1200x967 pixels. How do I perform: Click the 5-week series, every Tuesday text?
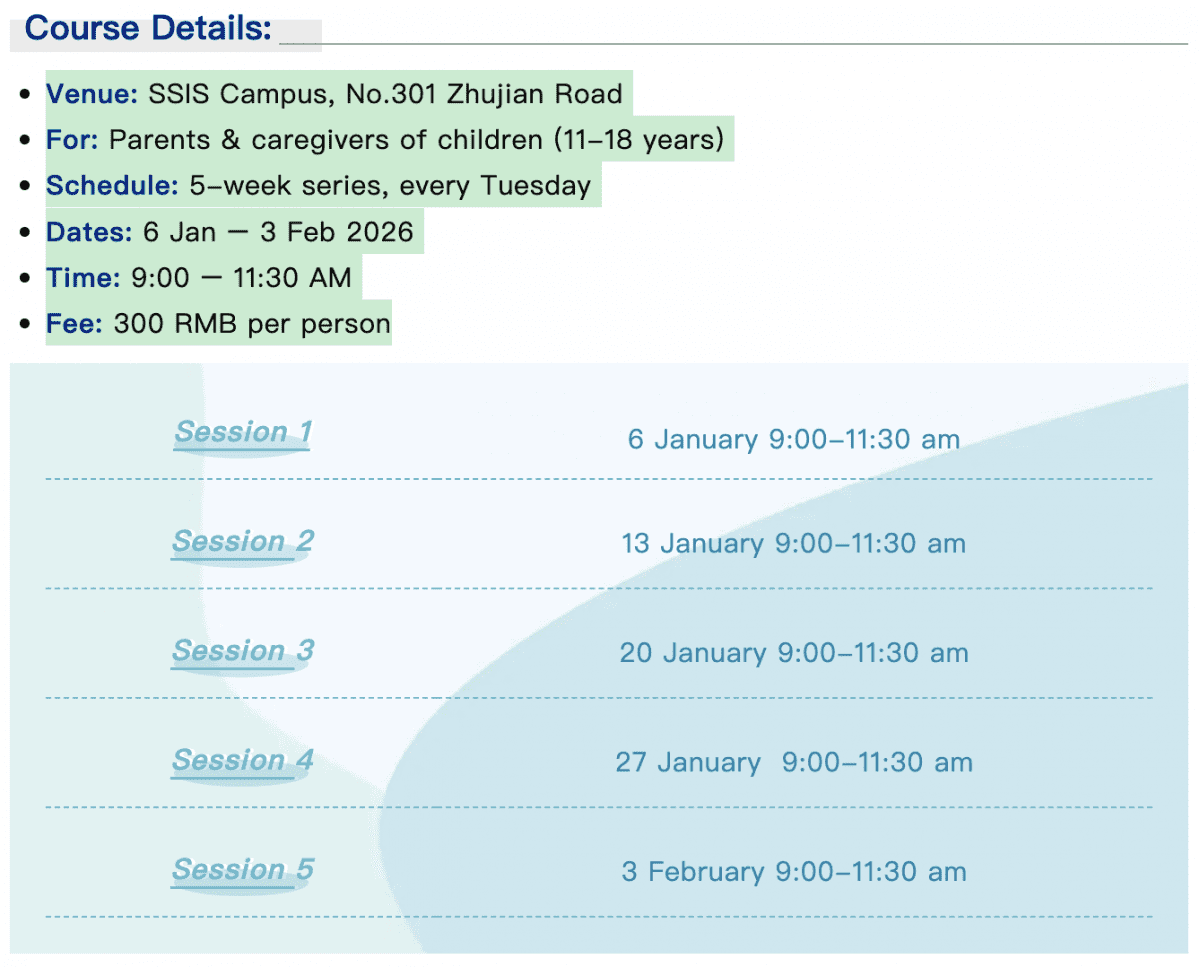[390, 186]
